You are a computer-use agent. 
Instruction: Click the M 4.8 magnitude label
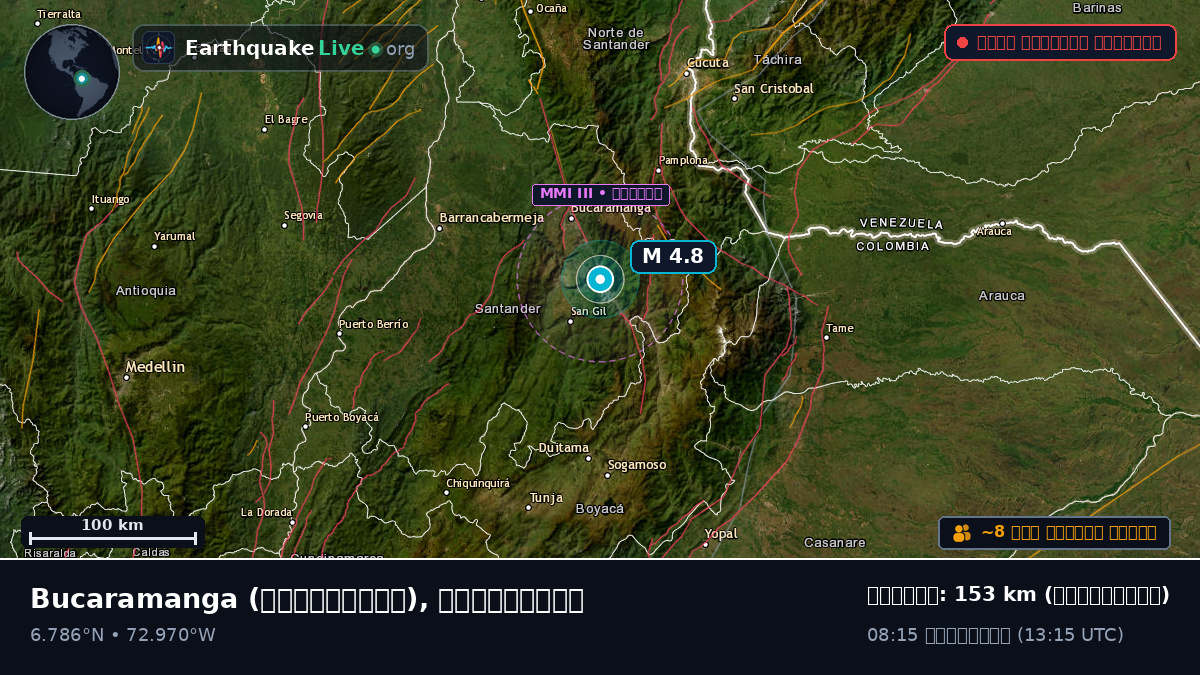click(x=673, y=257)
